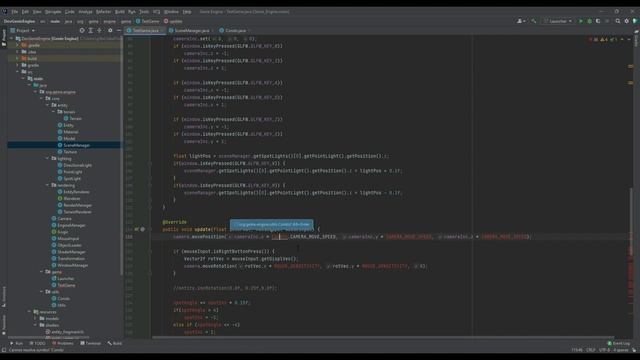Viewport: 640px width, 360px height.
Task: Hide the Project tool window with minus icon
Action: (119, 31)
